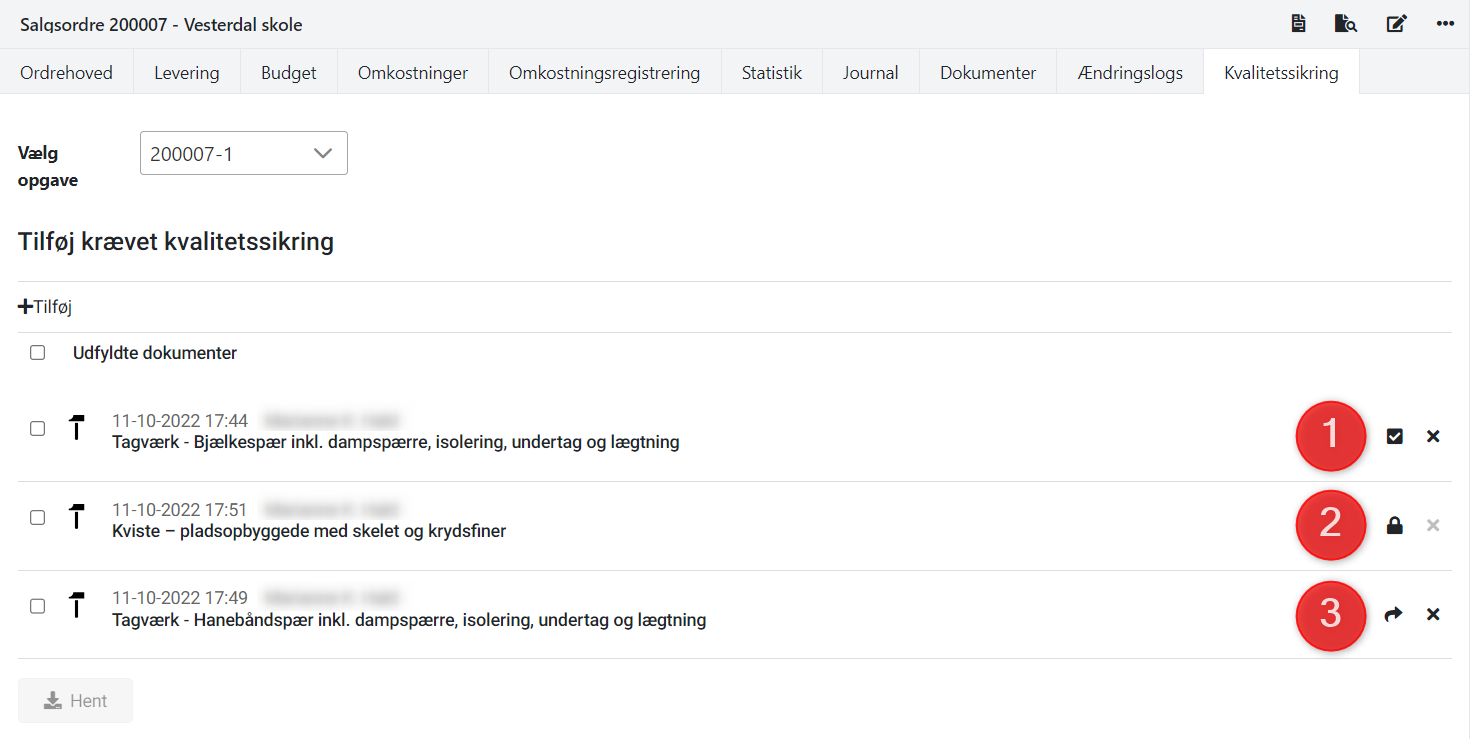Delete the Bjælkespær document with X icon
1473x739 pixels.
[1433, 436]
